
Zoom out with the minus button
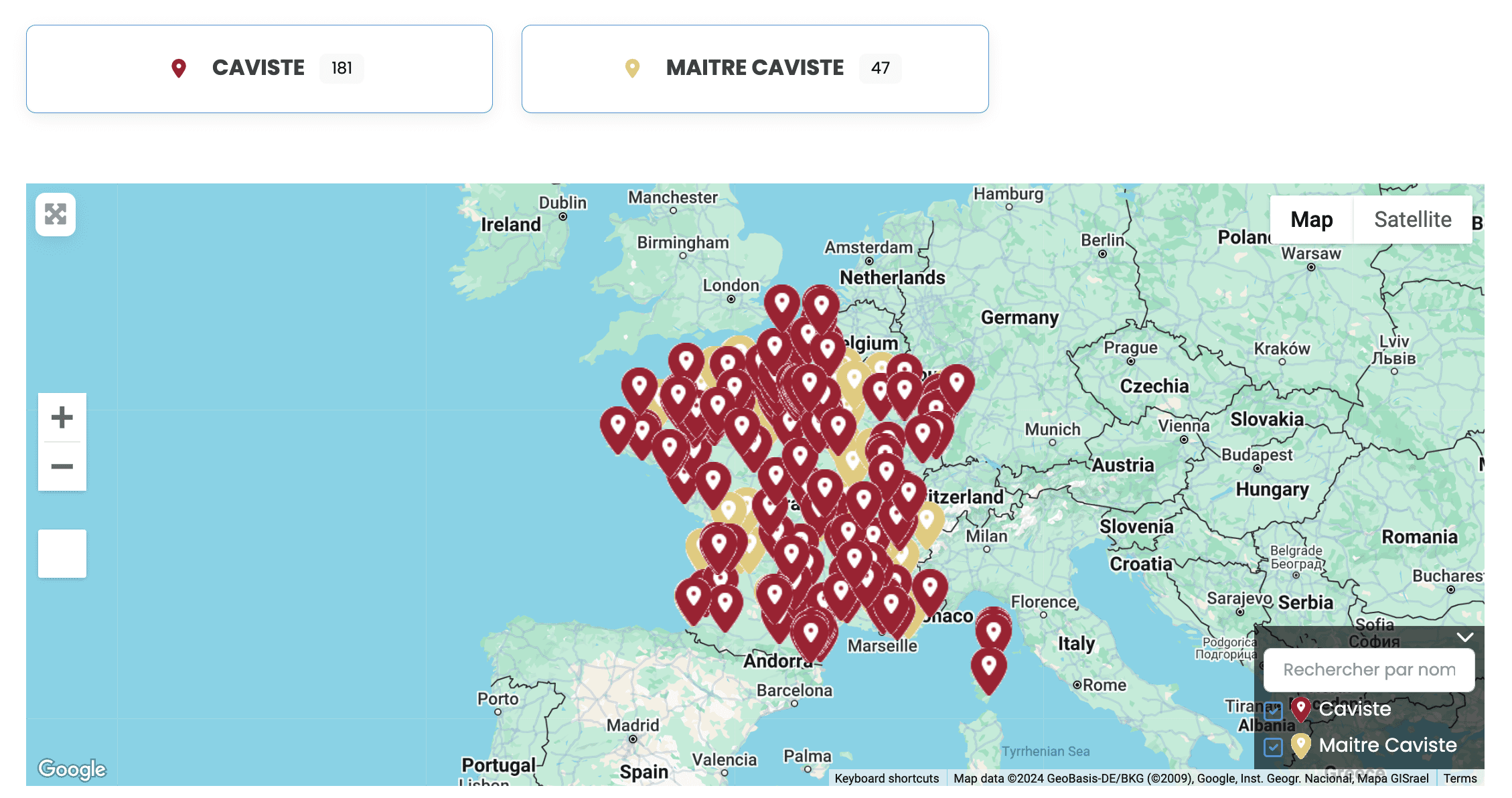[x=62, y=467]
